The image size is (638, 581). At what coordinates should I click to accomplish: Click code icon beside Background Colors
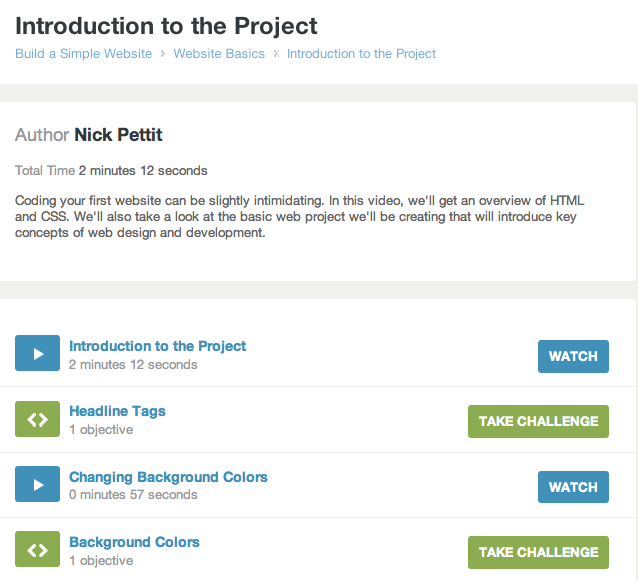point(37,550)
